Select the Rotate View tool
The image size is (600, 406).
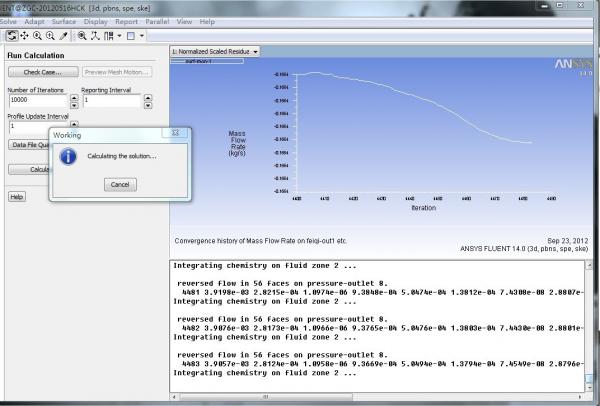12,36
